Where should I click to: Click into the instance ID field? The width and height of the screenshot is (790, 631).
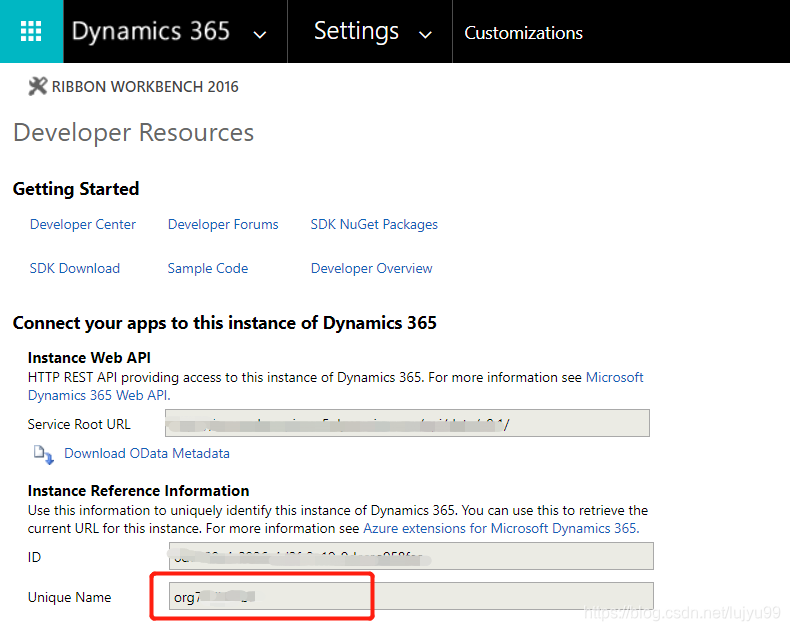click(x=411, y=556)
